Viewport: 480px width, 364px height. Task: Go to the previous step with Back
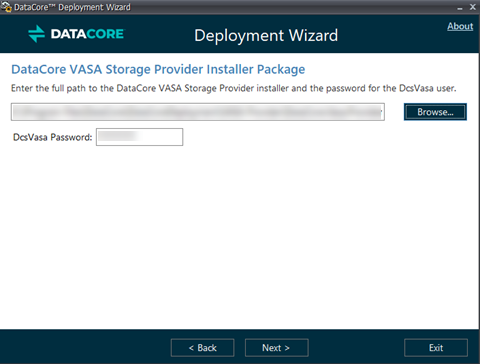point(202,348)
